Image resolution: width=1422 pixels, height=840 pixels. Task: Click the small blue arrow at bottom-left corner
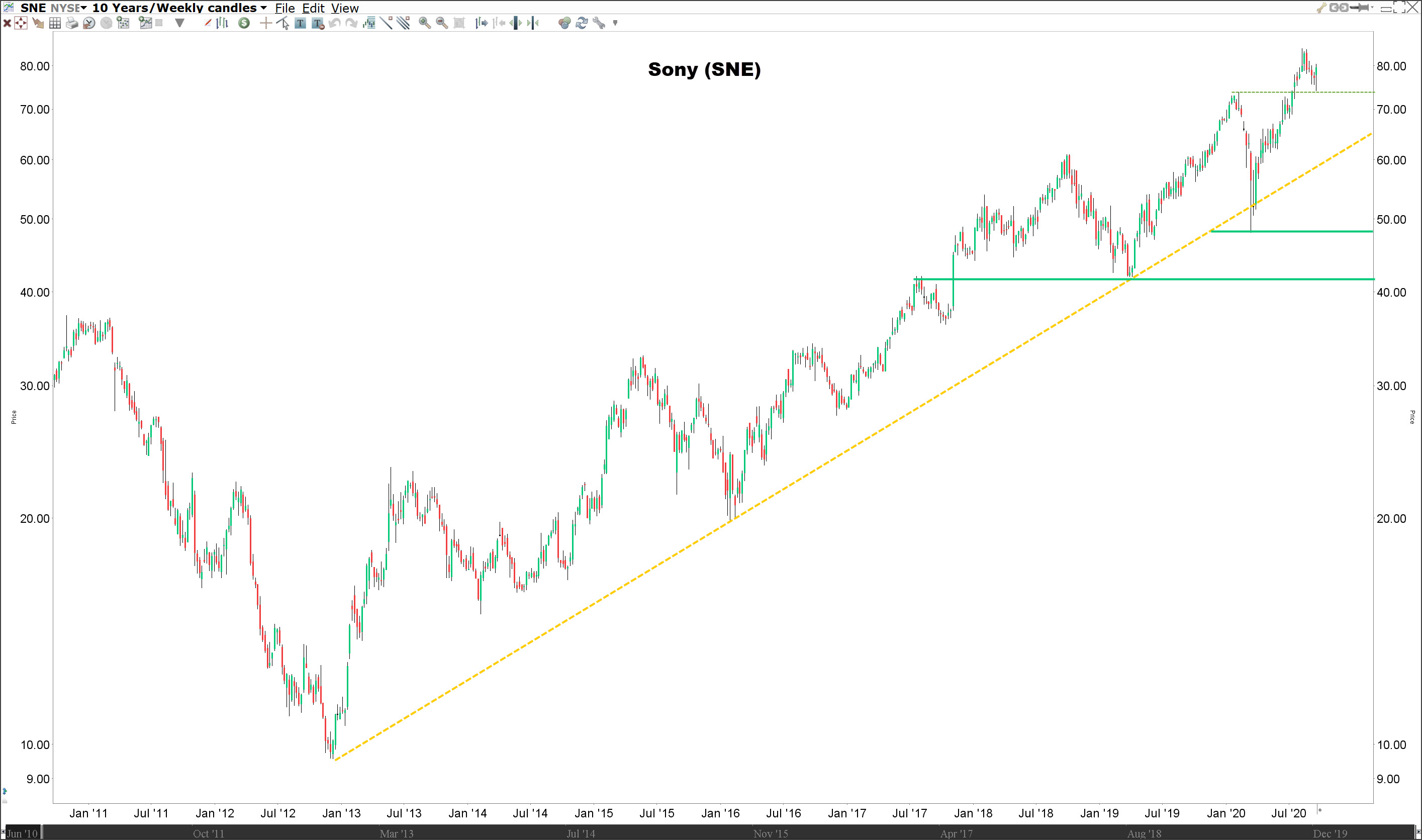tap(5, 791)
